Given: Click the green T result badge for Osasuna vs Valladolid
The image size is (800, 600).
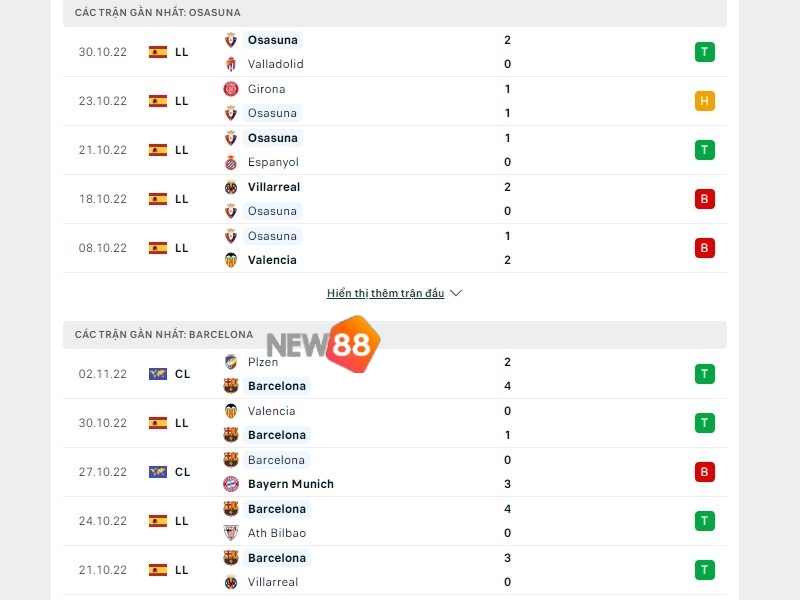Looking at the screenshot, I should point(705,52).
